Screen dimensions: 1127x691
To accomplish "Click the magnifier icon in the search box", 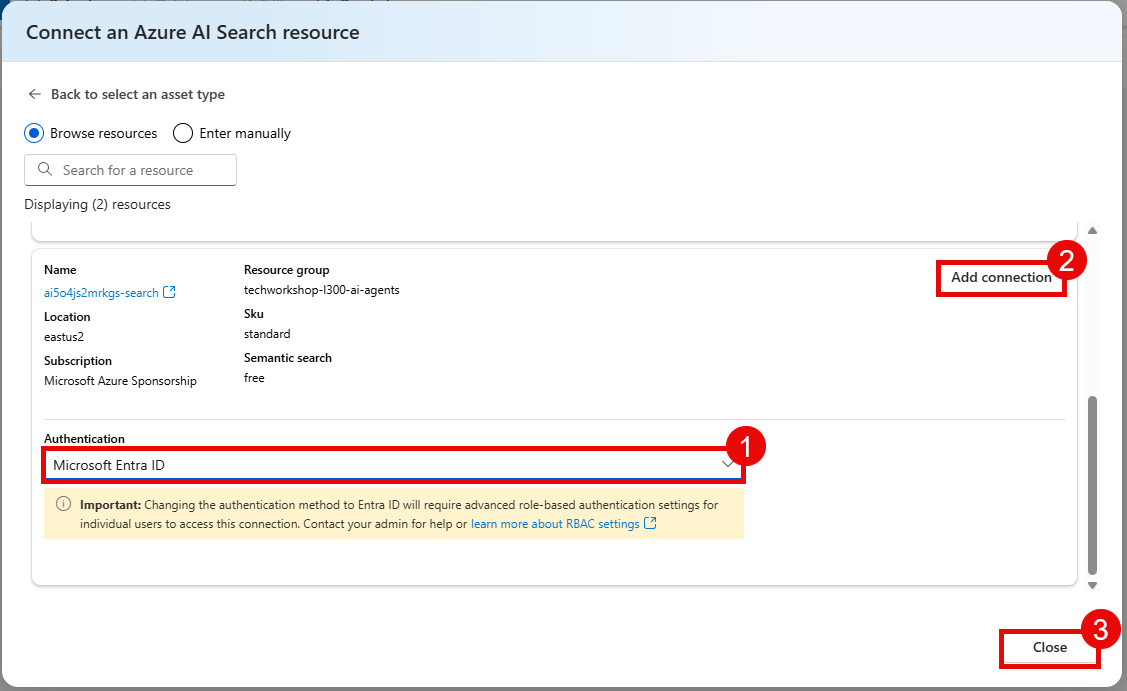I will 46,169.
